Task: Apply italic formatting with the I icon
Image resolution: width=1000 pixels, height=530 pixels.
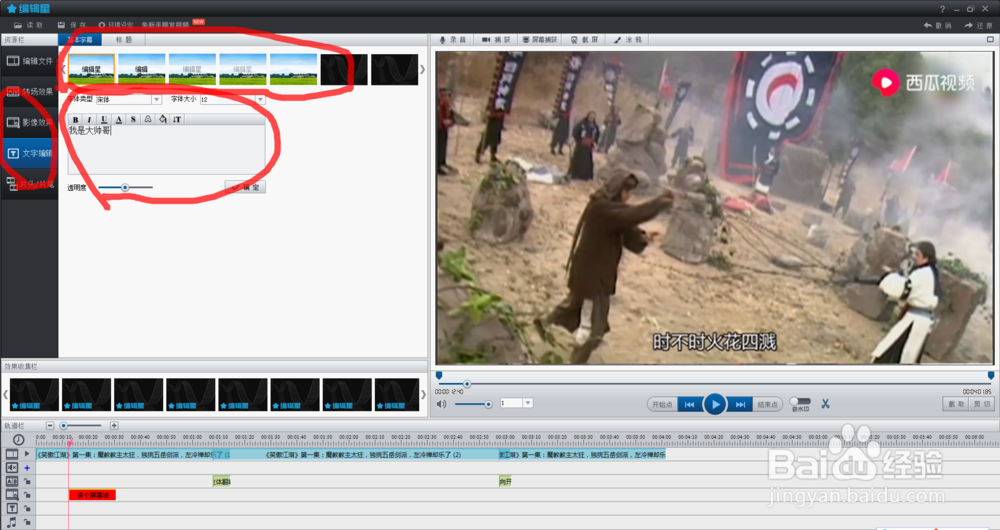Action: pyautogui.click(x=89, y=119)
